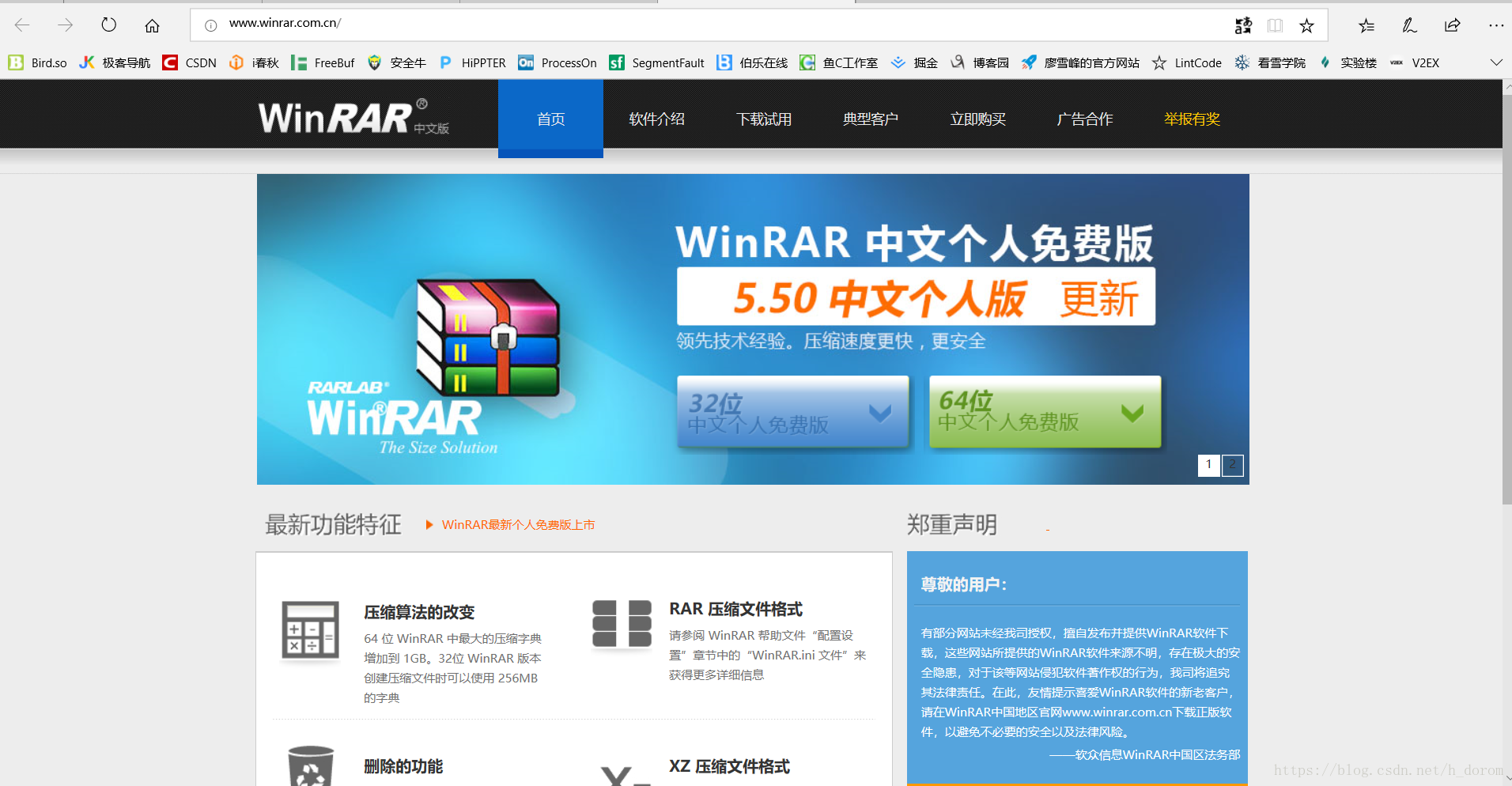Image resolution: width=1512 pixels, height=786 pixels.
Task: Open the 鱼C工作室 bookmark
Action: 839,62
